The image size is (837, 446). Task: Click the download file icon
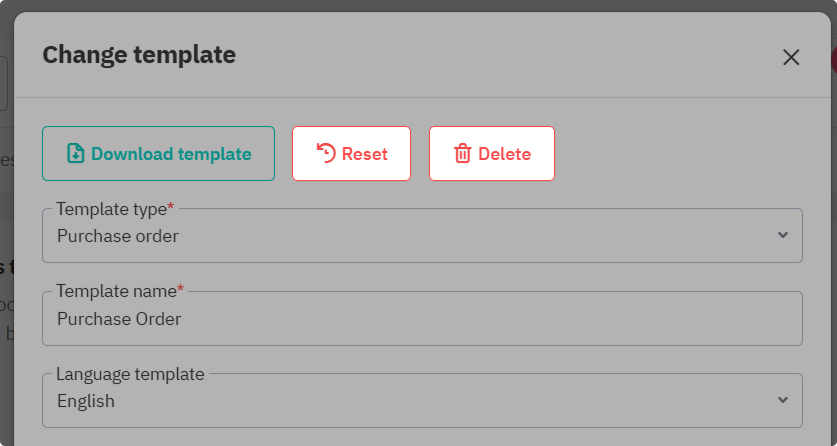[x=75, y=154]
